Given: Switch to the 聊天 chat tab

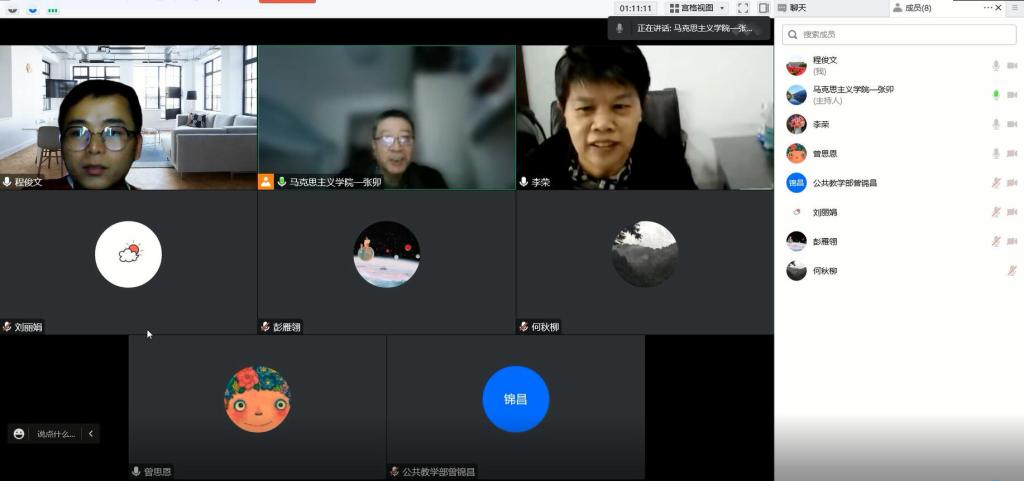Looking at the screenshot, I should coord(797,8).
